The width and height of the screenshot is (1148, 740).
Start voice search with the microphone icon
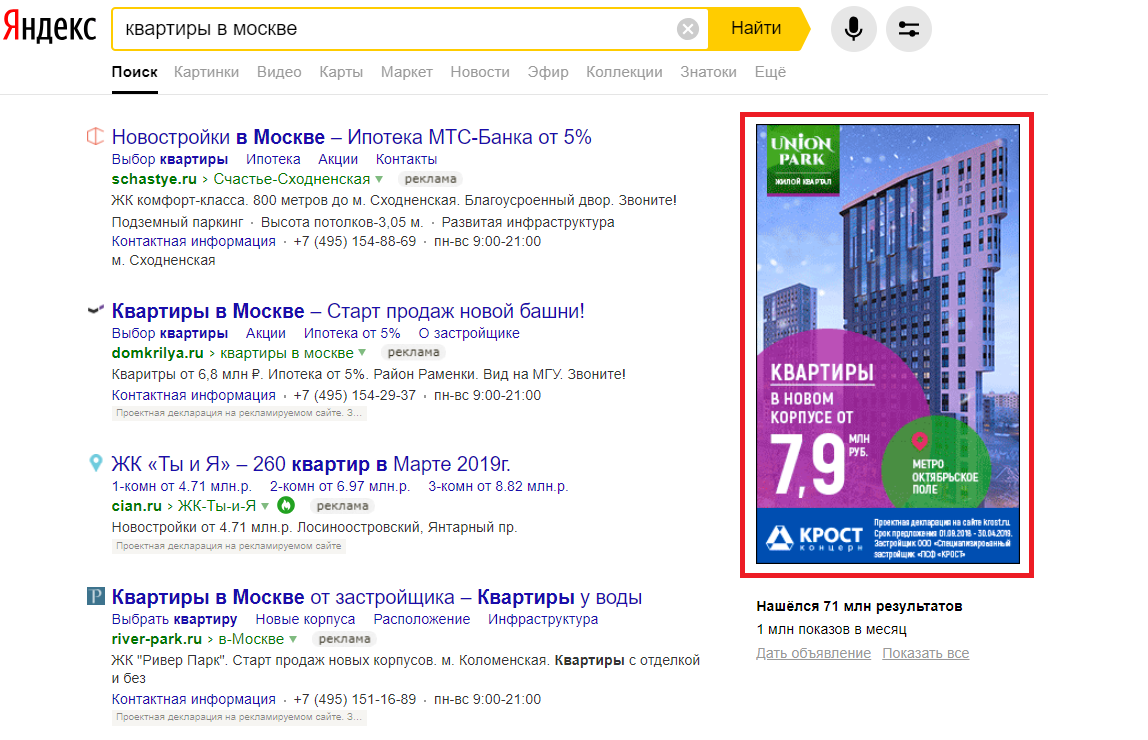853,29
